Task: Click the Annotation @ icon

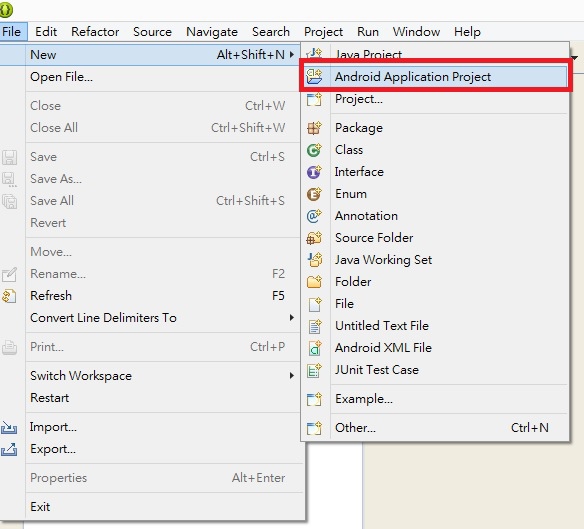Action: pos(314,216)
